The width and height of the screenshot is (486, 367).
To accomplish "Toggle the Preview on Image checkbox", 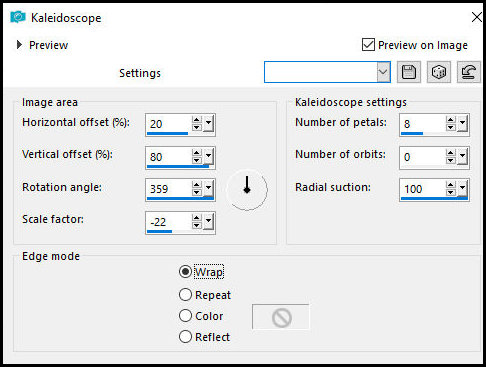I will 368,45.
